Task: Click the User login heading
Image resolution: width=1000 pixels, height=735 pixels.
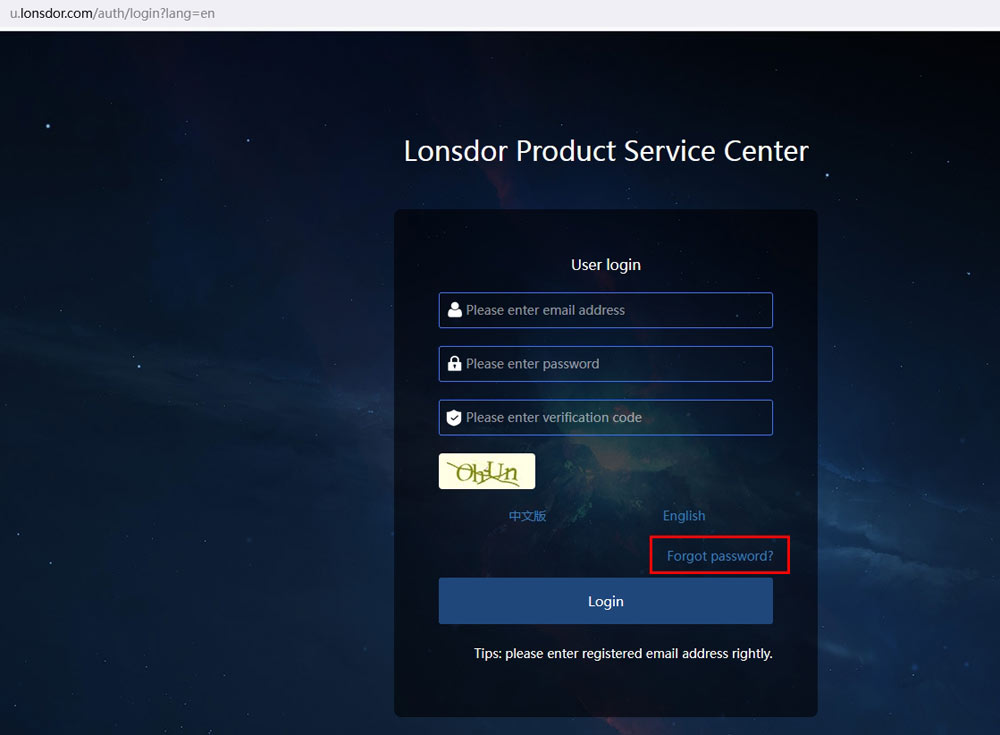Action: [606, 265]
